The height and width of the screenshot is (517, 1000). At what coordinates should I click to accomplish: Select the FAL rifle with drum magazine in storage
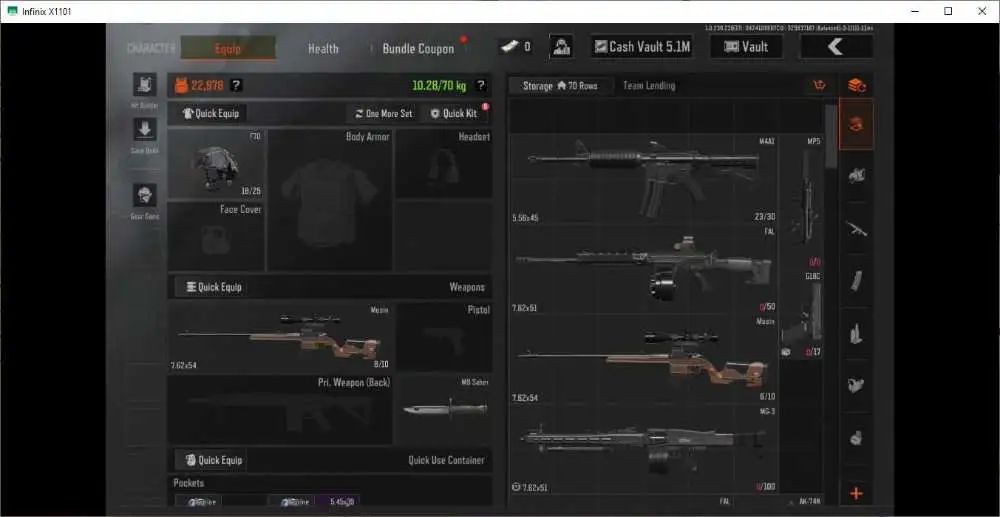(643, 269)
